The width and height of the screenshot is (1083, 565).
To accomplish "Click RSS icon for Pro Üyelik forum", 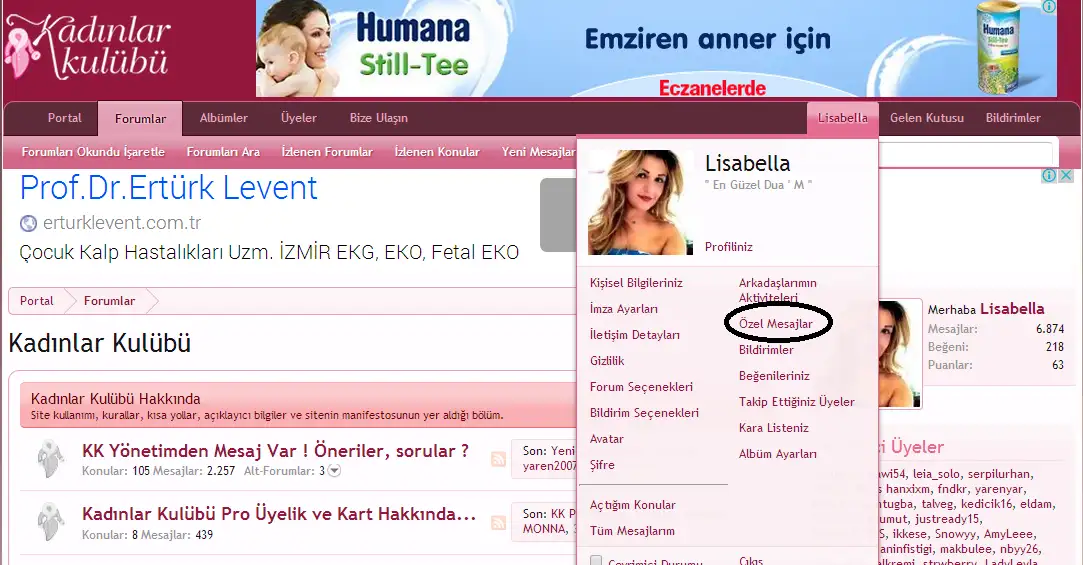I will [x=498, y=522].
